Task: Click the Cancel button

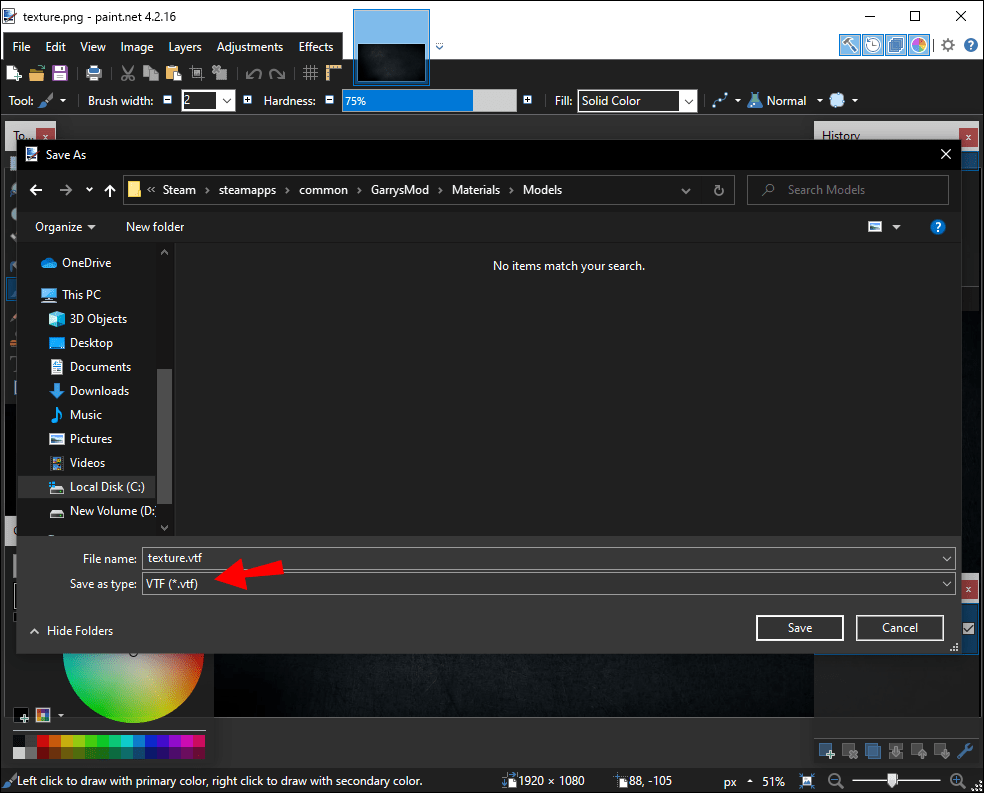Action: (899, 628)
